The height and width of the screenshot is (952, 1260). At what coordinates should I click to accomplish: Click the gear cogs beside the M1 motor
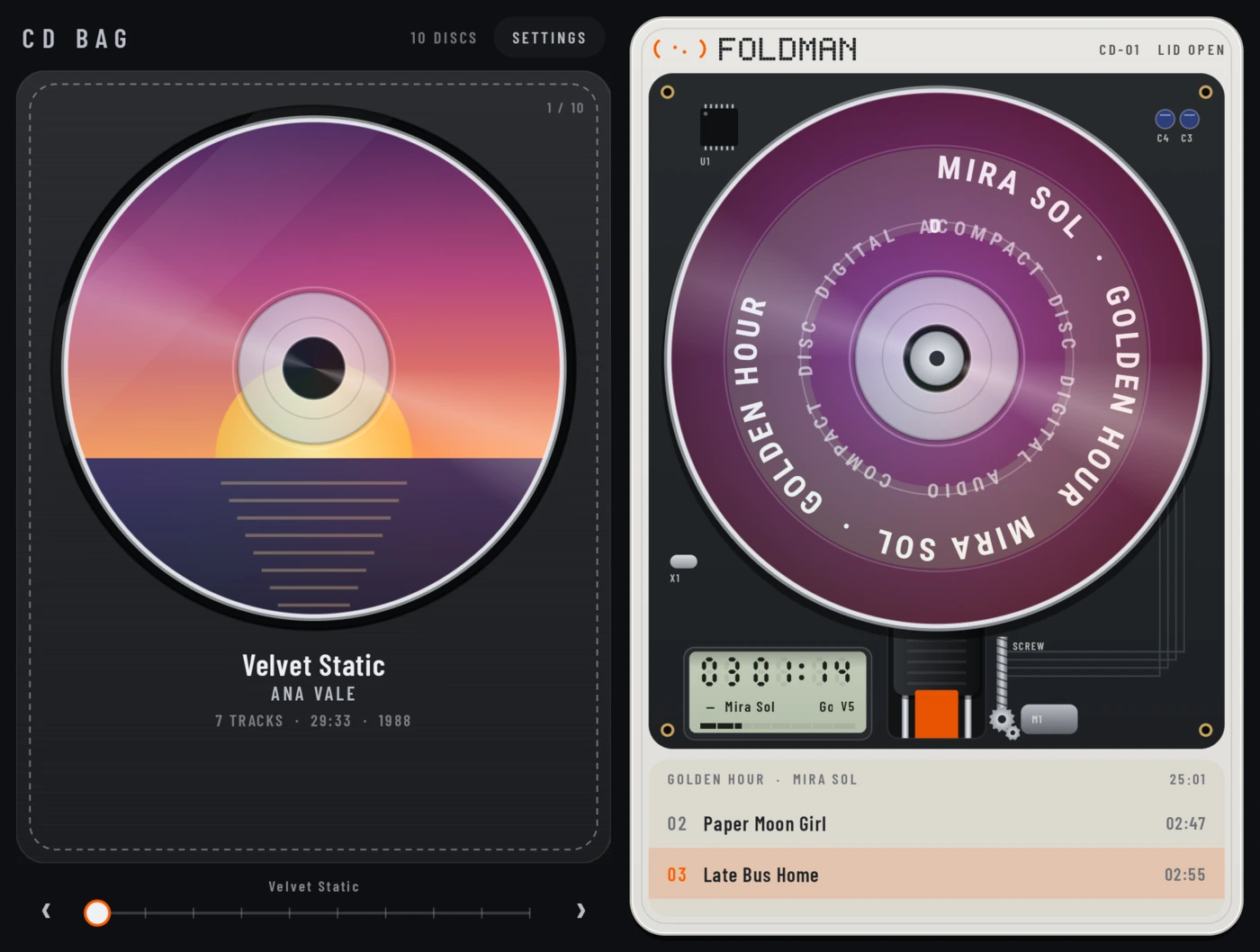pyautogui.click(x=1004, y=723)
